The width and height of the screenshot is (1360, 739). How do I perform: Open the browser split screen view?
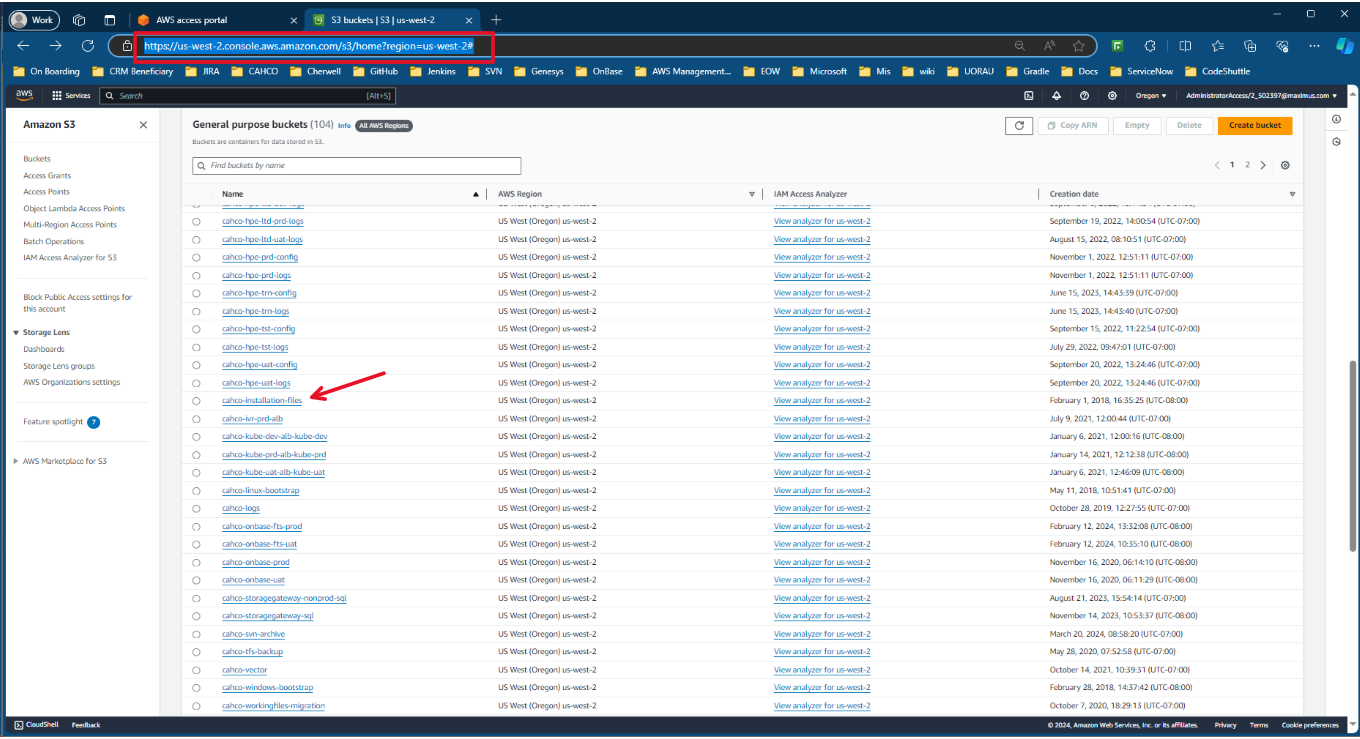click(1185, 46)
